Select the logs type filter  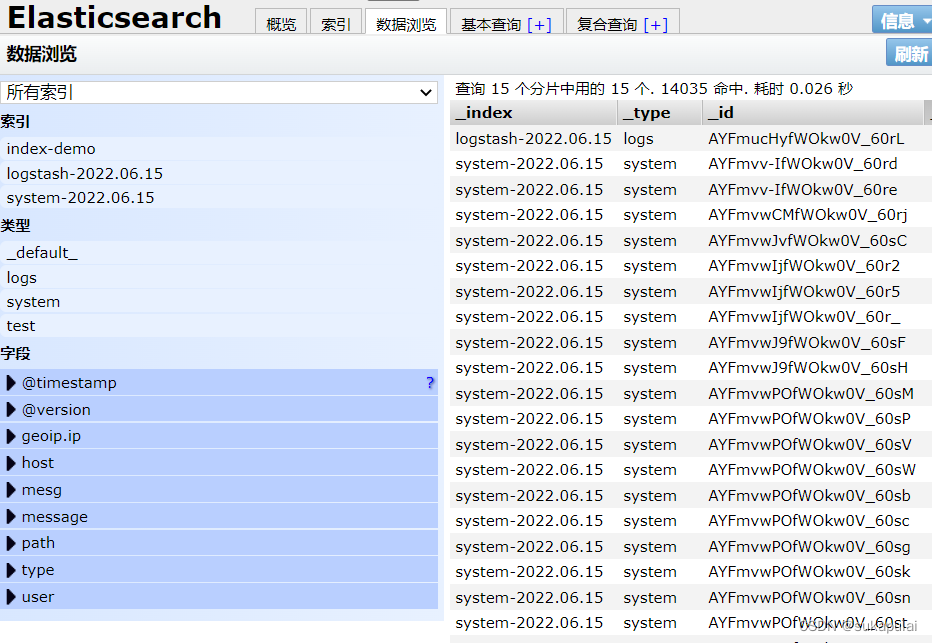pos(219,278)
